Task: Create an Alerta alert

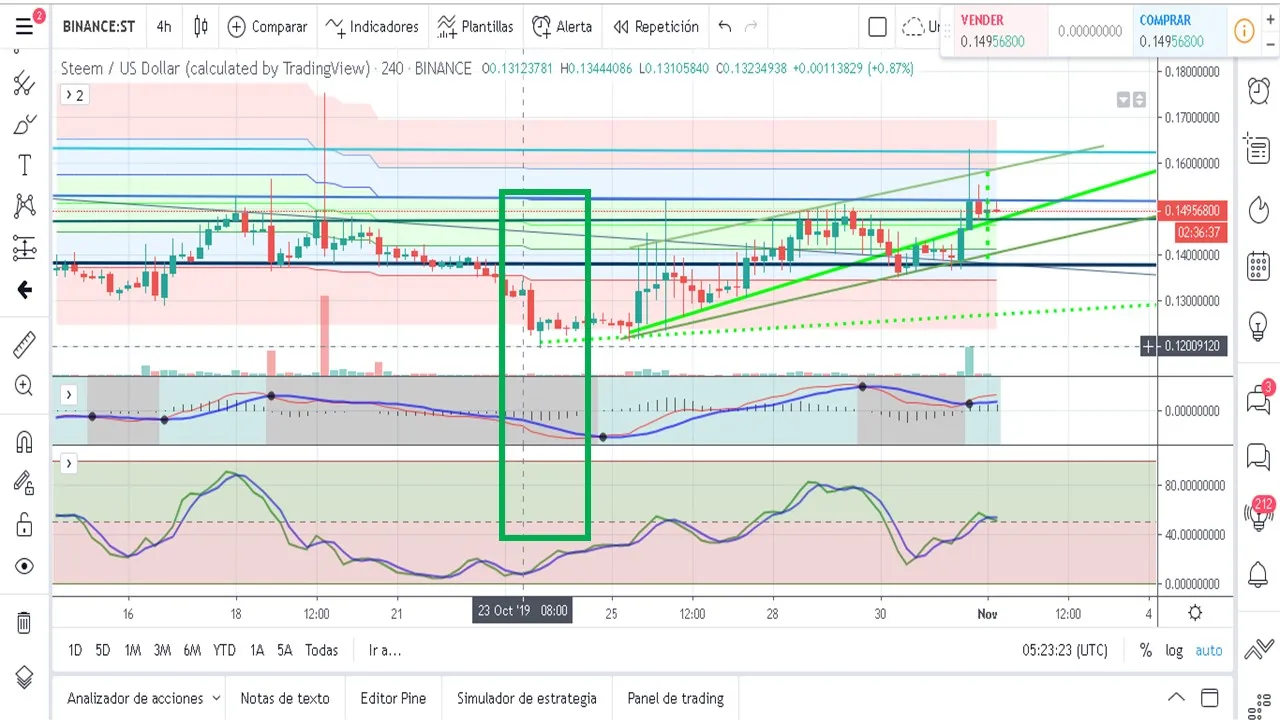Action: tap(562, 27)
